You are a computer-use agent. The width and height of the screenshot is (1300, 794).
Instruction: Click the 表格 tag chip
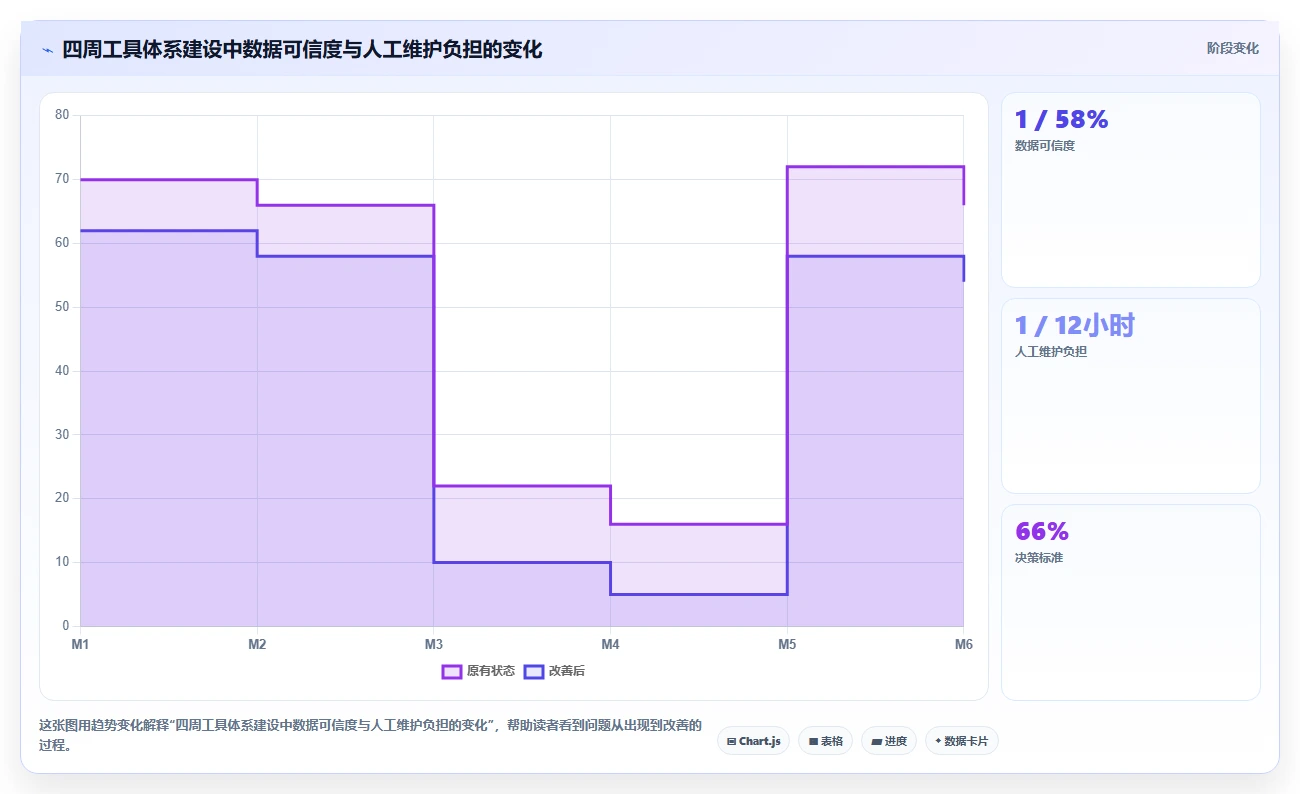825,741
